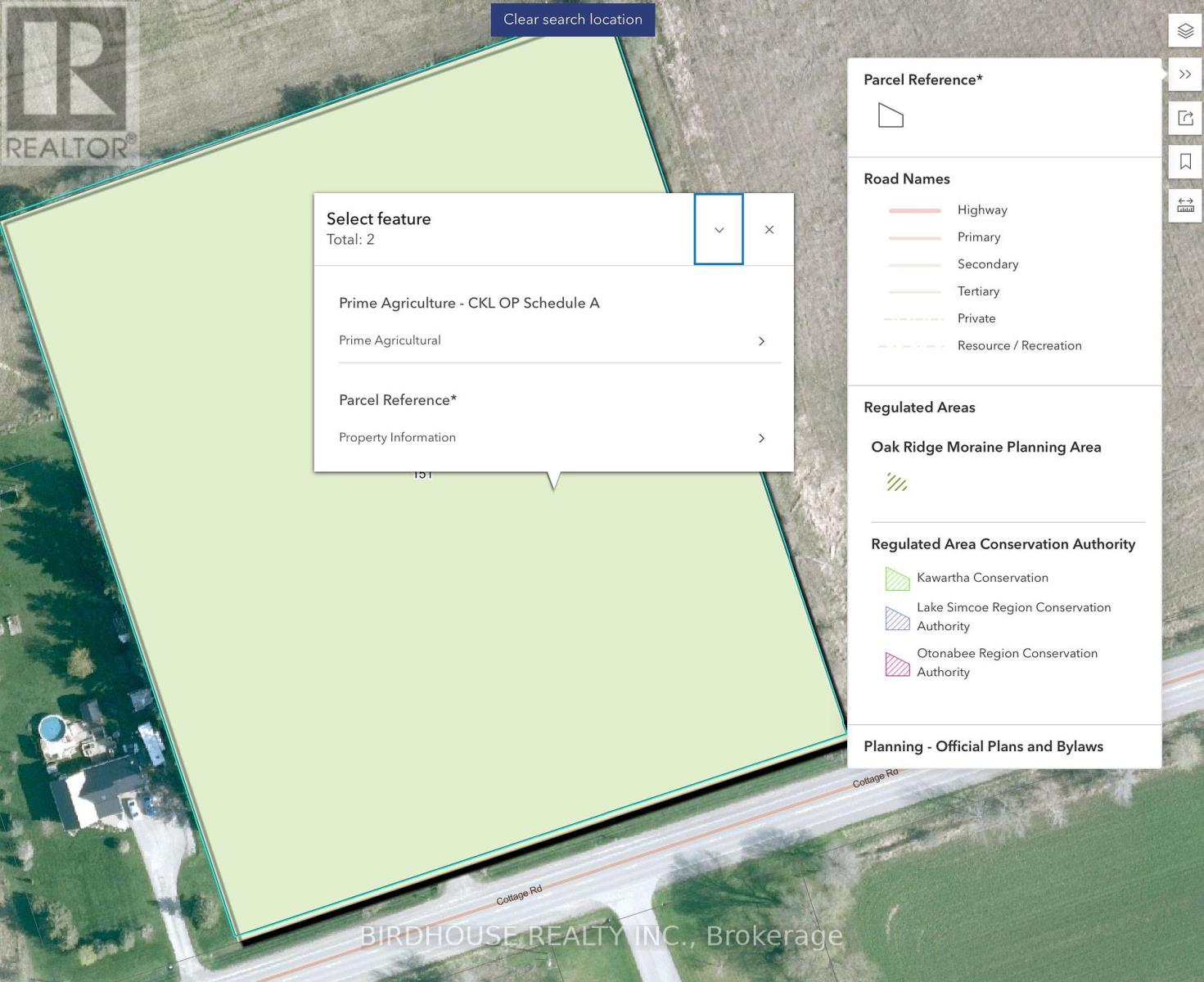Collapse the legend panel with double arrows
Image resolution: width=1204 pixels, height=982 pixels.
[x=1185, y=74]
